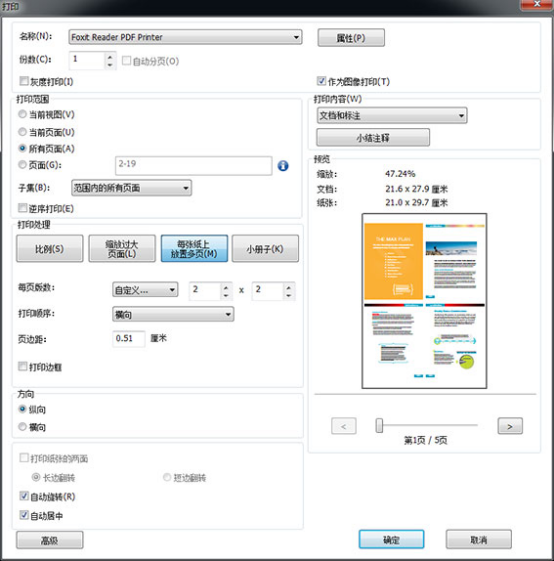Enable the 灰度打印 grayscale checkbox
The width and height of the screenshot is (554, 561).
click(24, 81)
